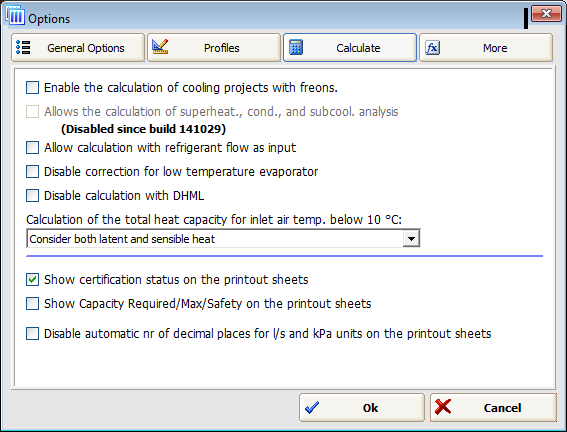Check Disable calculation with DHML
This screenshot has height=432, width=567.
pyautogui.click(x=33, y=196)
